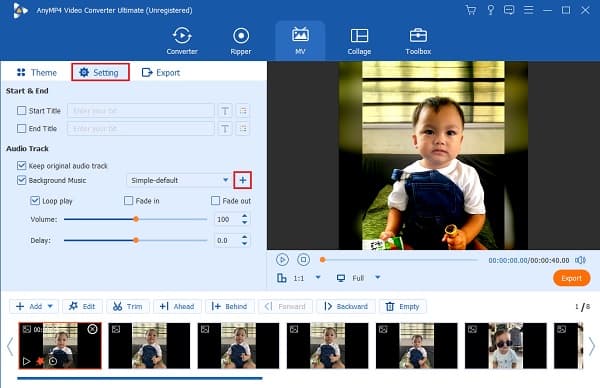Mute preview with speaker icon
This screenshot has height=388, width=600.
click(580, 260)
